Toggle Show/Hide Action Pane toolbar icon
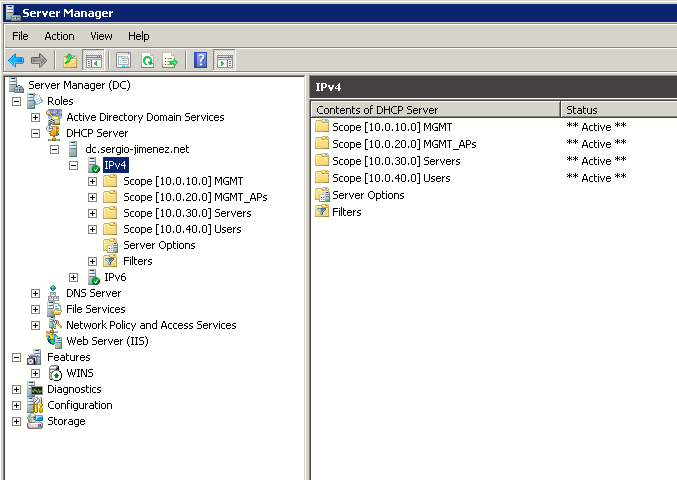Viewport: 677px width, 480px height. coord(225,60)
